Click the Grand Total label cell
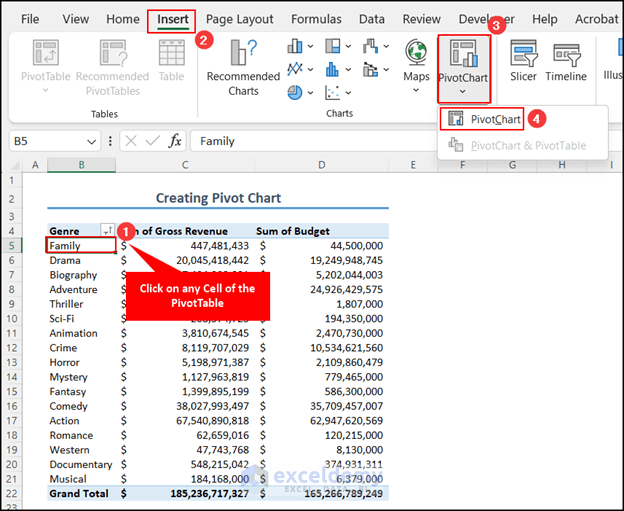Screen dimensions: 624x511 [81, 493]
